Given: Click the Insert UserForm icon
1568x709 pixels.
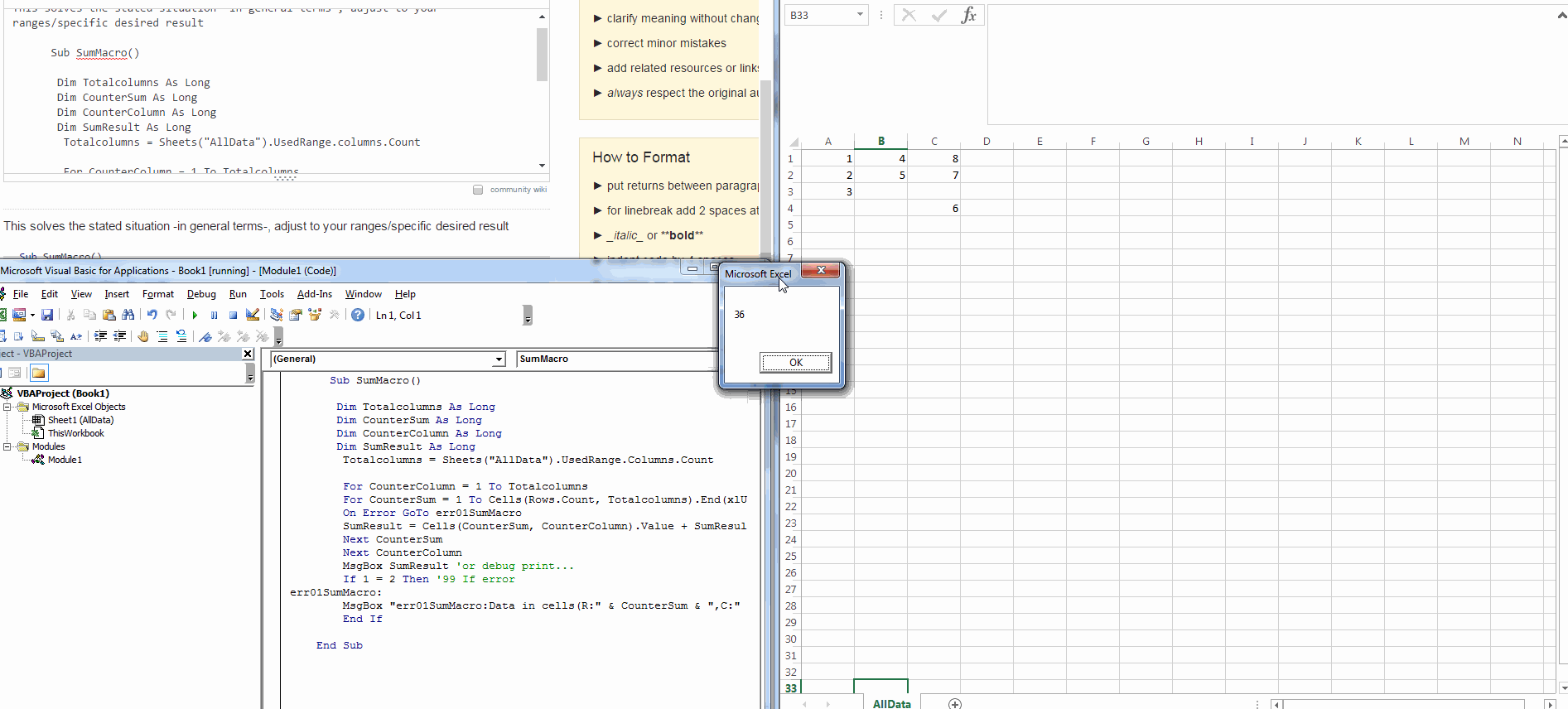Looking at the screenshot, I should click(x=18, y=315).
